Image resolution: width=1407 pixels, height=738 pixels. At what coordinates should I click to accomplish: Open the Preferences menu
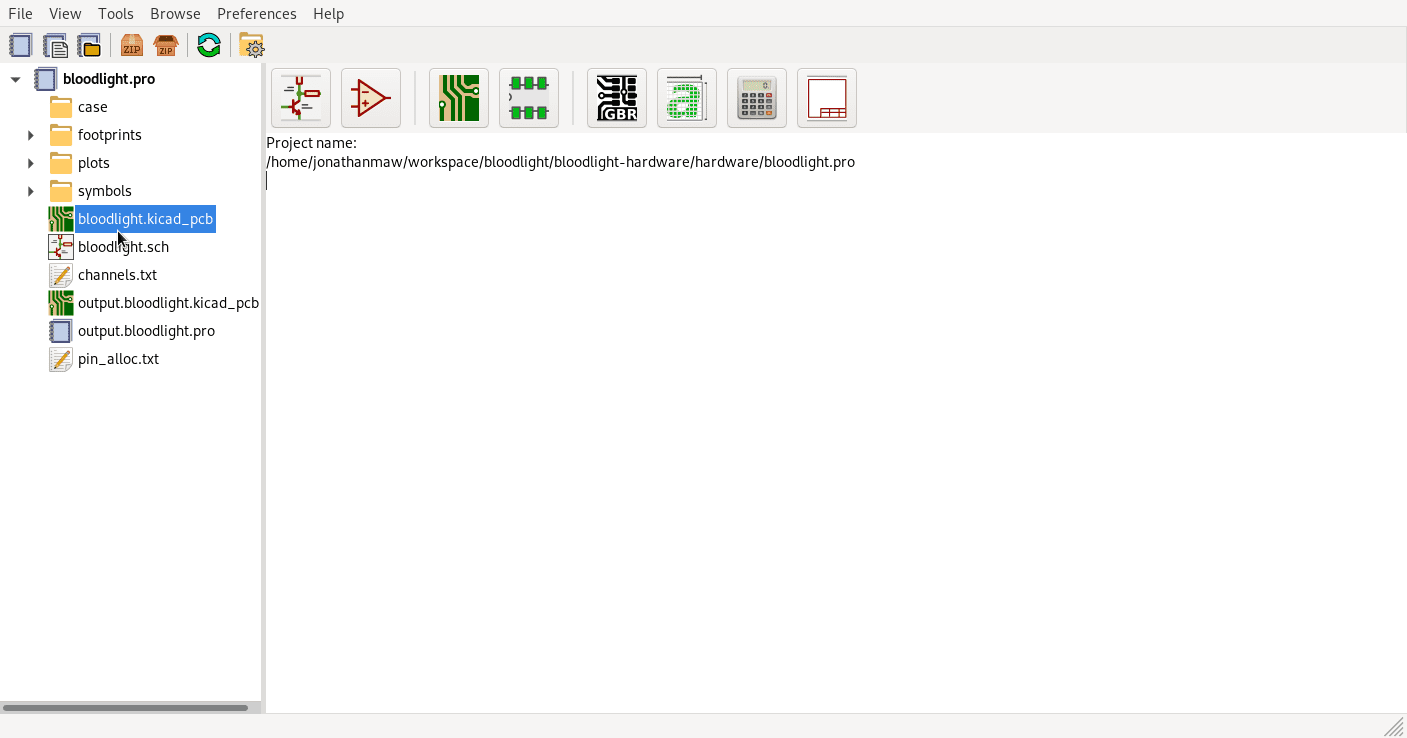(257, 13)
